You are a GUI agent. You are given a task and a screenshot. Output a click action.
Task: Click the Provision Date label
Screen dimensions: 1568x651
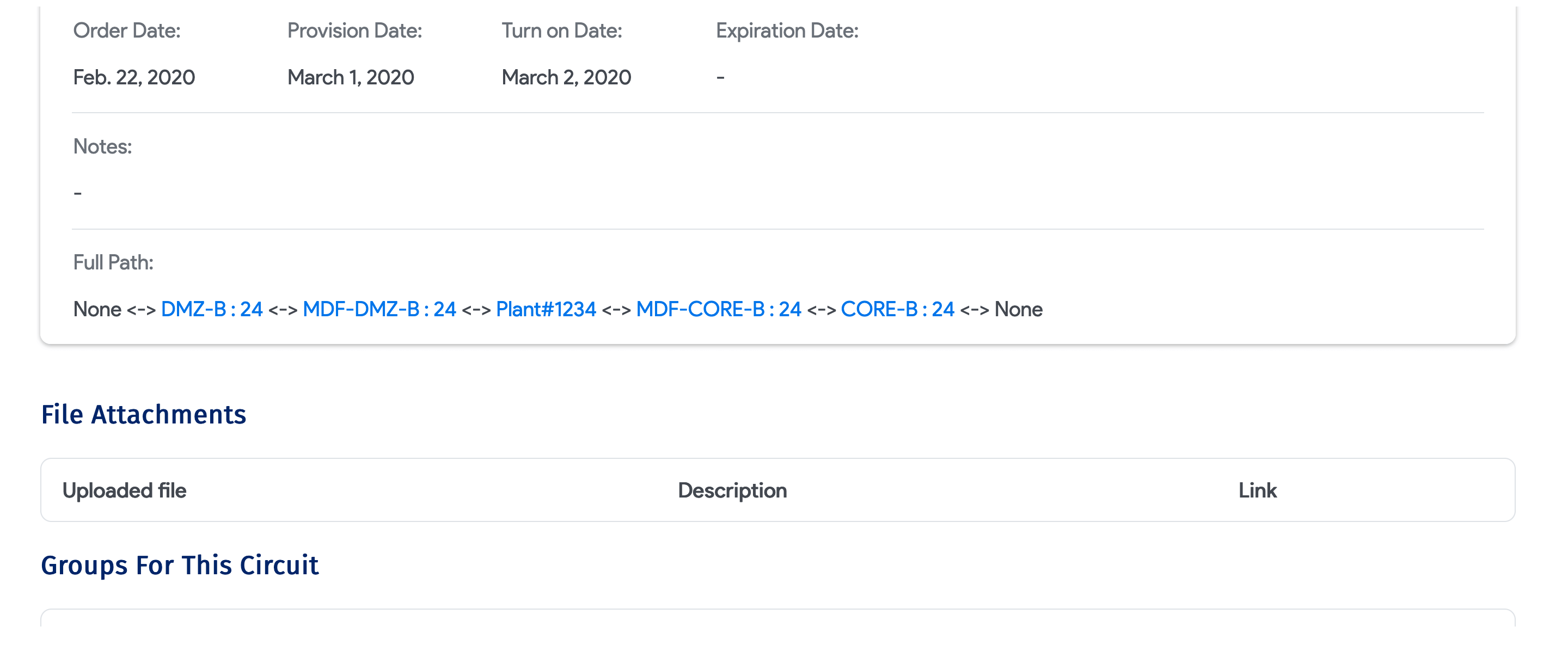coord(354,30)
